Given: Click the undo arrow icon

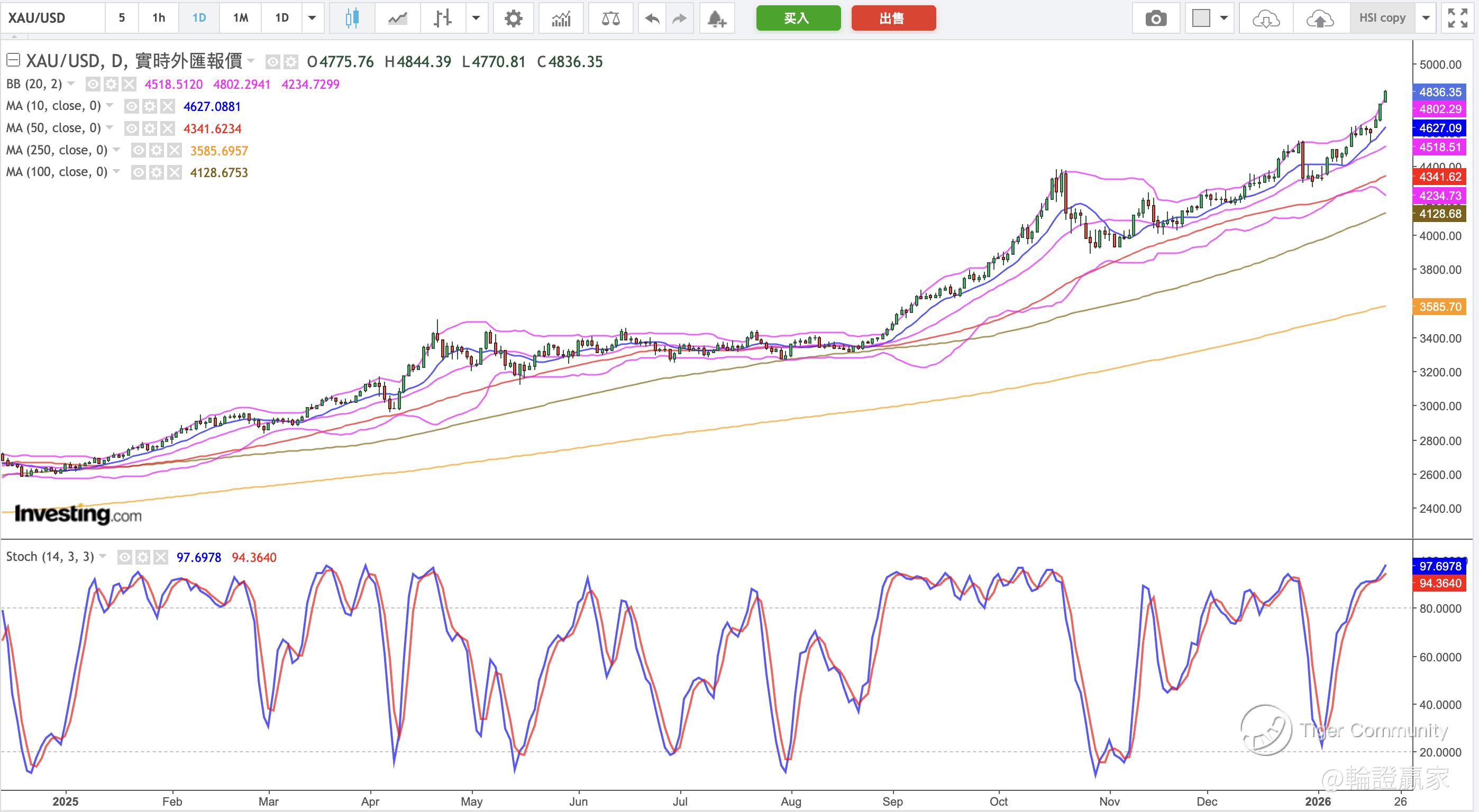Looking at the screenshot, I should (x=652, y=19).
